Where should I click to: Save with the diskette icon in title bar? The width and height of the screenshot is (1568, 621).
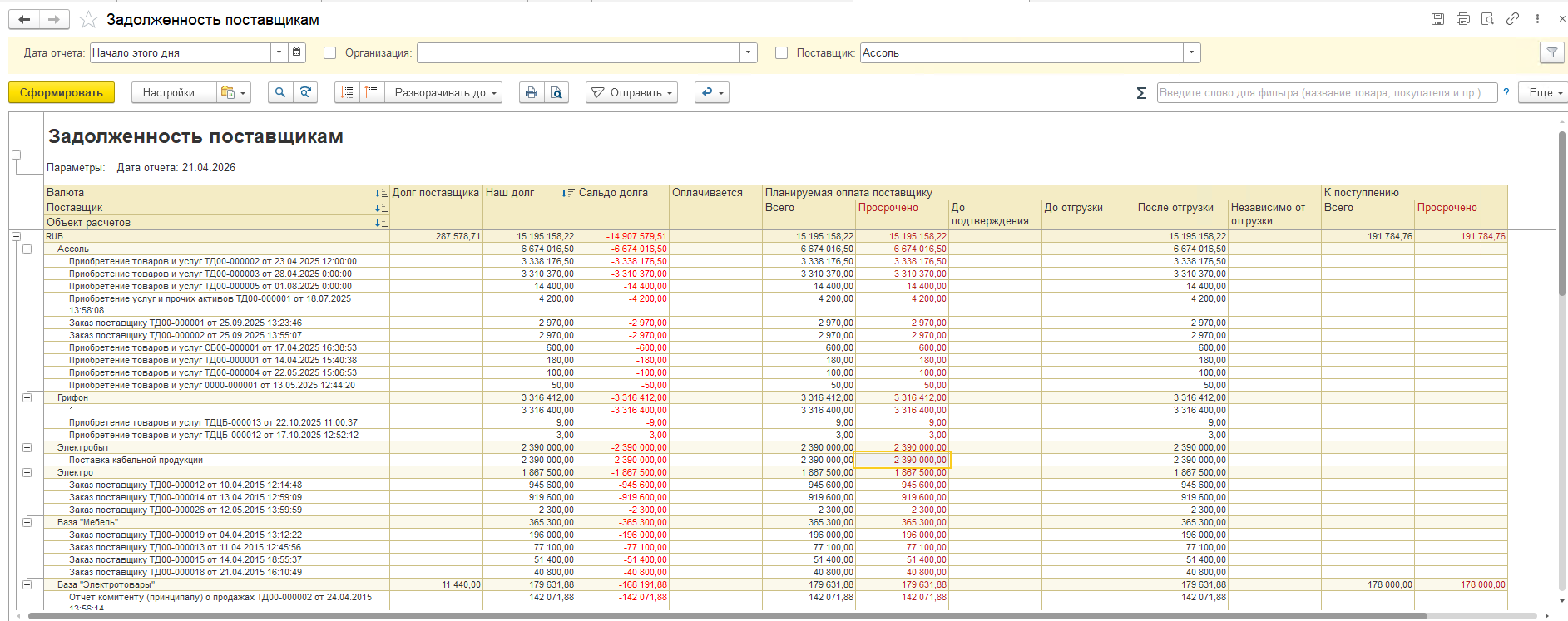tap(1437, 19)
